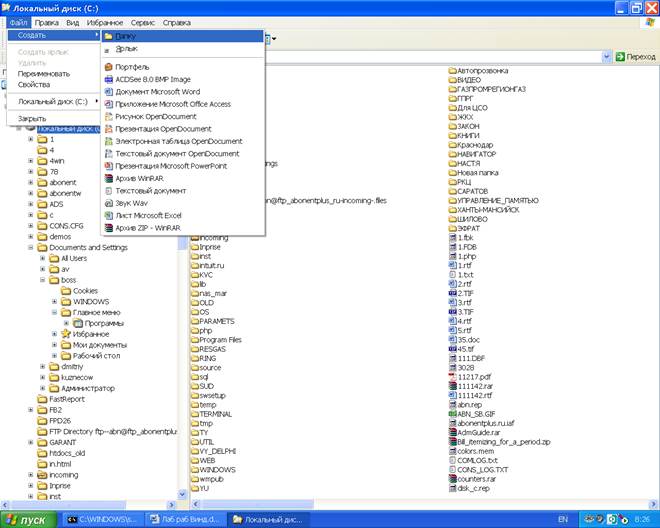This screenshot has width=660, height=528.
Task: Select the WINDOWS folder in file list
Action: (213, 469)
